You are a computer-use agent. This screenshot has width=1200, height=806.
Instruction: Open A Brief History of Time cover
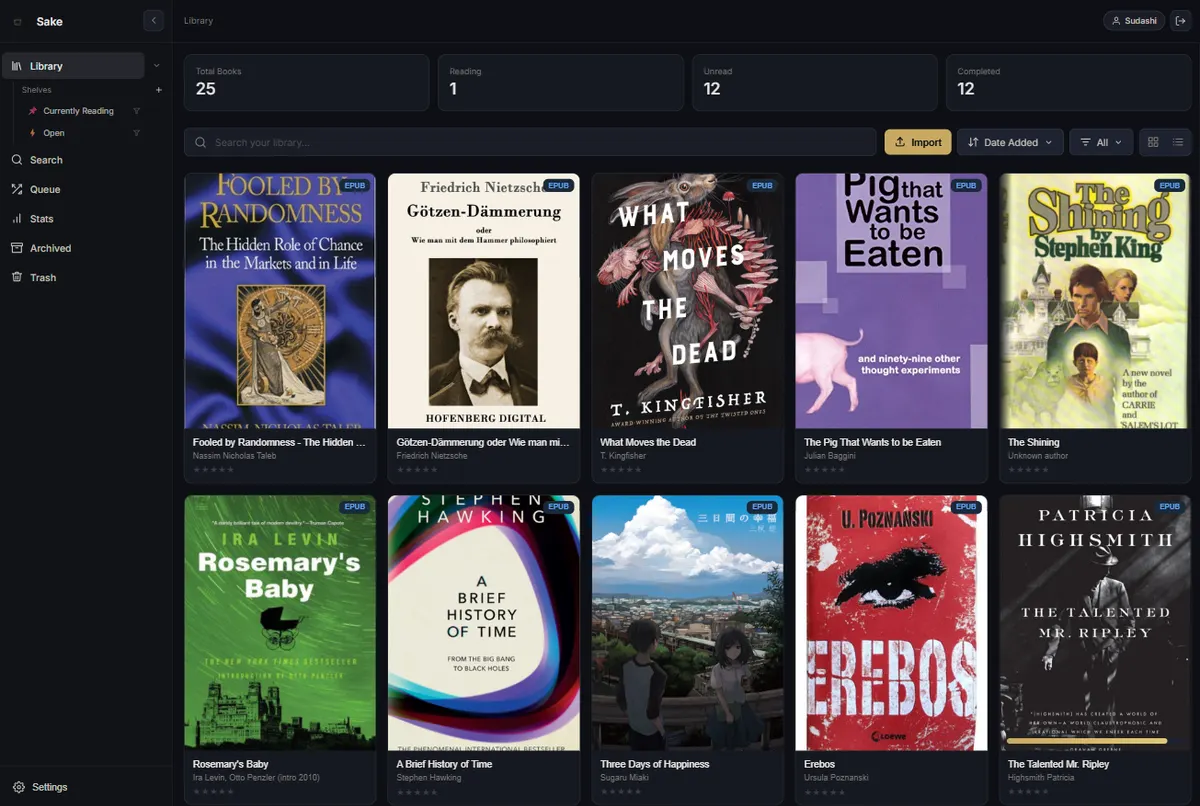pos(484,623)
